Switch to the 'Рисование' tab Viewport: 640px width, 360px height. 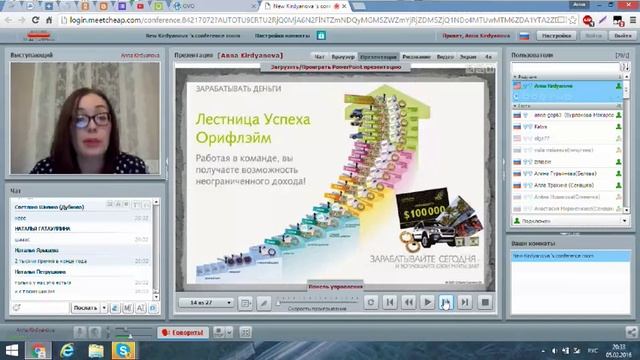point(416,57)
